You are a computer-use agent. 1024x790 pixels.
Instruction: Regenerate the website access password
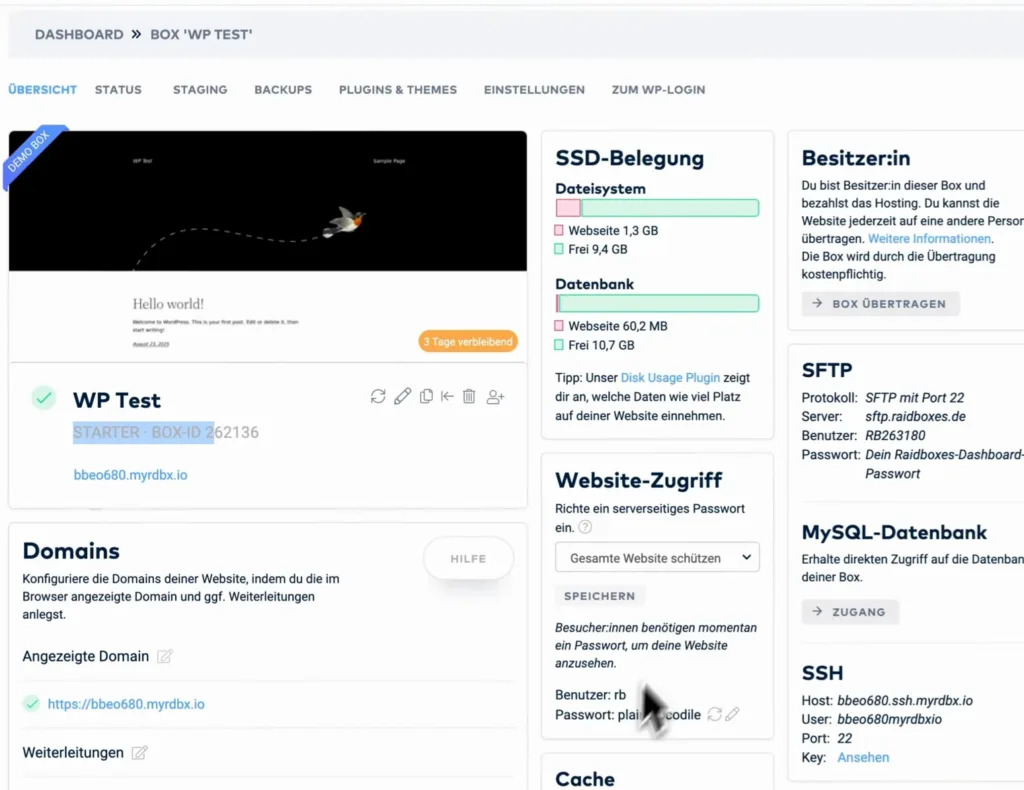tap(714, 714)
